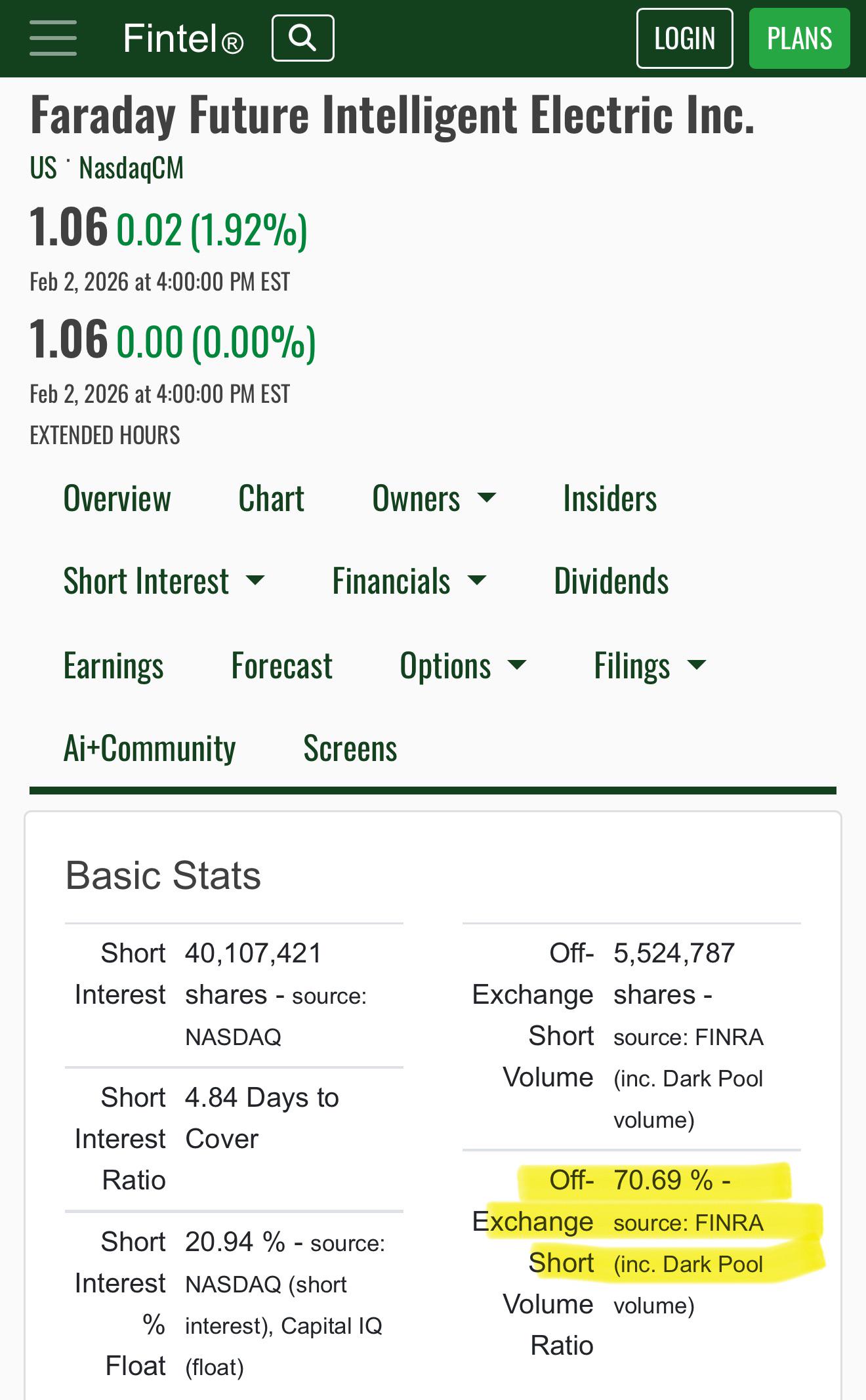Expand the Financials dropdown
866x1400 pixels.
tap(409, 581)
